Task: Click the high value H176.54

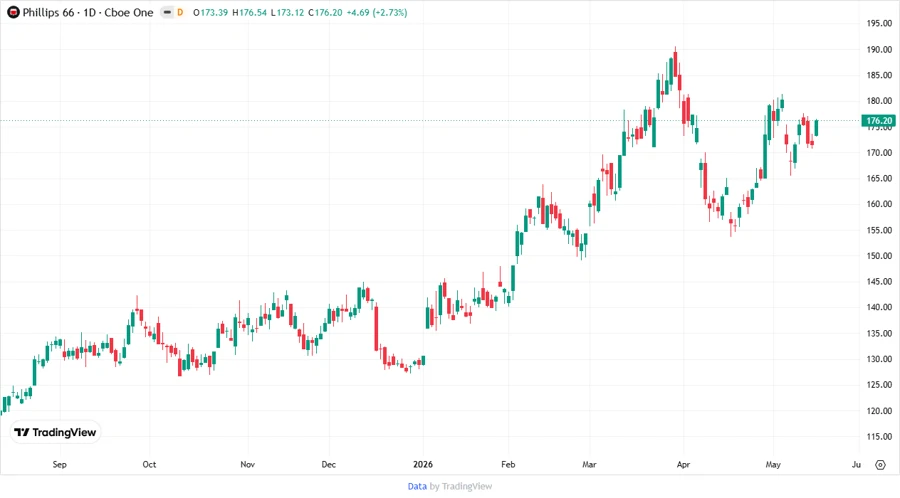Action: coord(250,12)
